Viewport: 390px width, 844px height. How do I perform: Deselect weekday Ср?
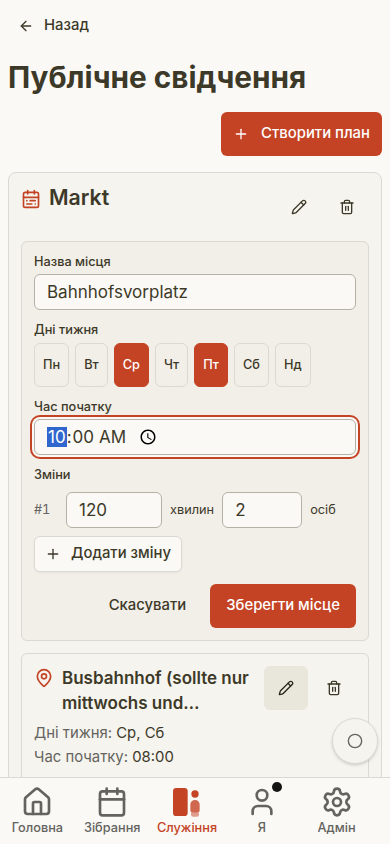[131, 365]
